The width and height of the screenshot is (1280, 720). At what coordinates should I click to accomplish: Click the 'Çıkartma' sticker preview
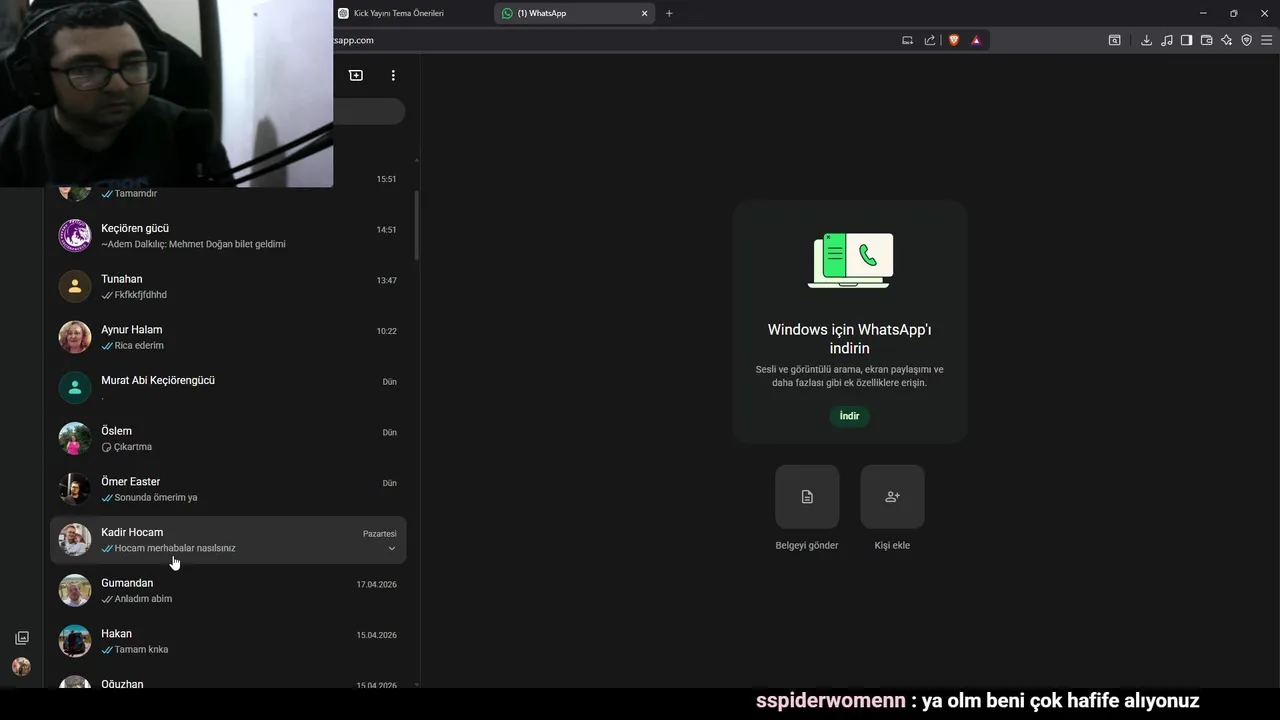tap(133, 447)
